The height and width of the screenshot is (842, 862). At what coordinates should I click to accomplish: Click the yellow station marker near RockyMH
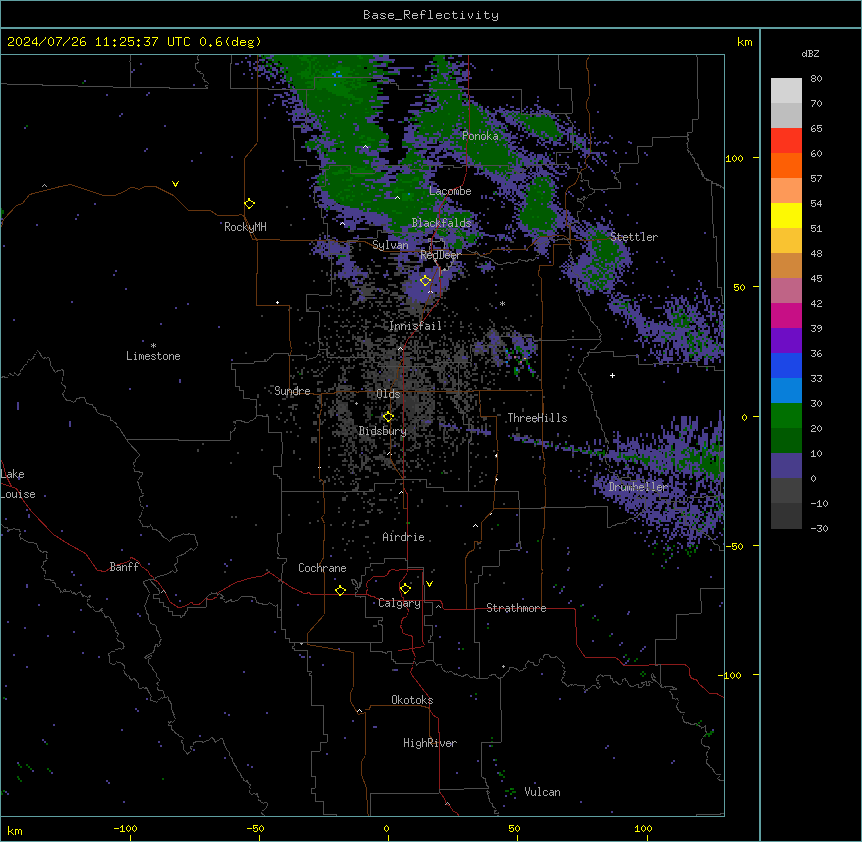tap(249, 204)
